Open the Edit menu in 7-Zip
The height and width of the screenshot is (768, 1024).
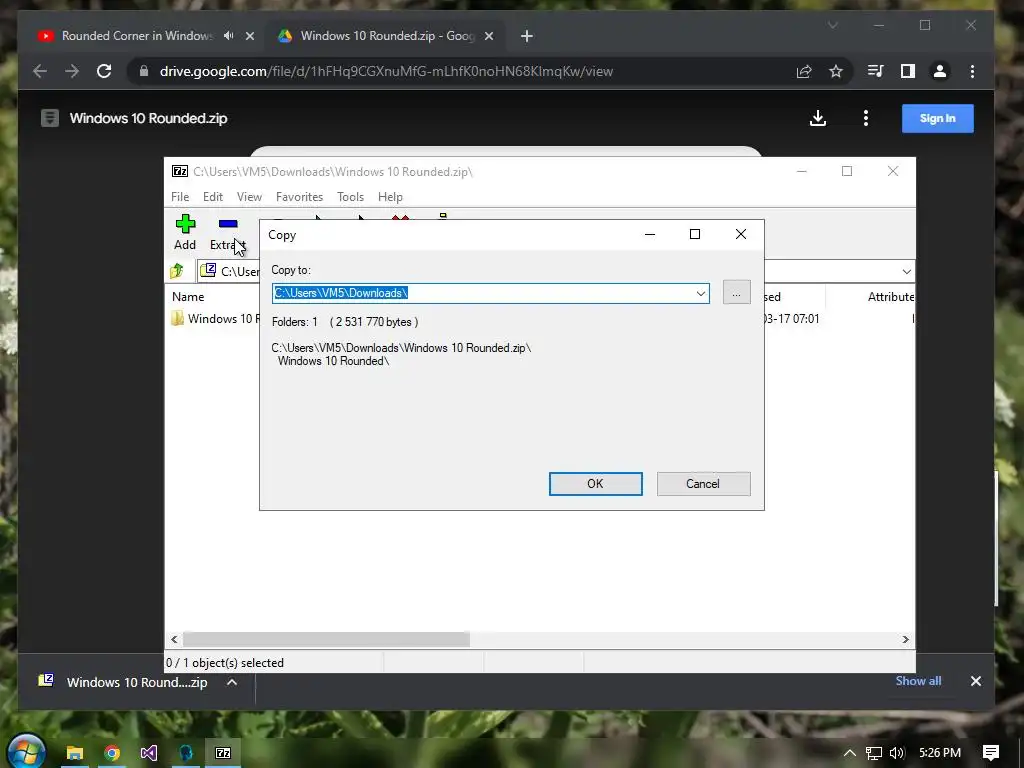pyautogui.click(x=213, y=197)
